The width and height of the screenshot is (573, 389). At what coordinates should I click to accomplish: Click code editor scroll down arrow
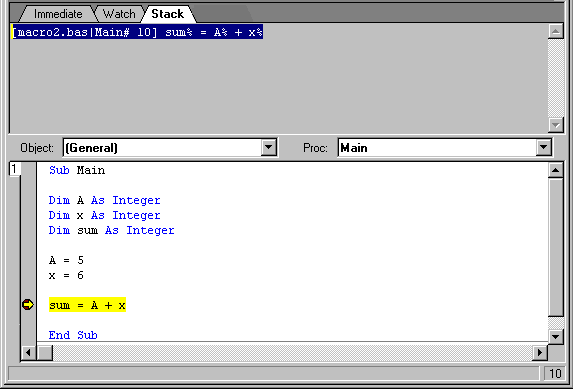tap(555, 336)
